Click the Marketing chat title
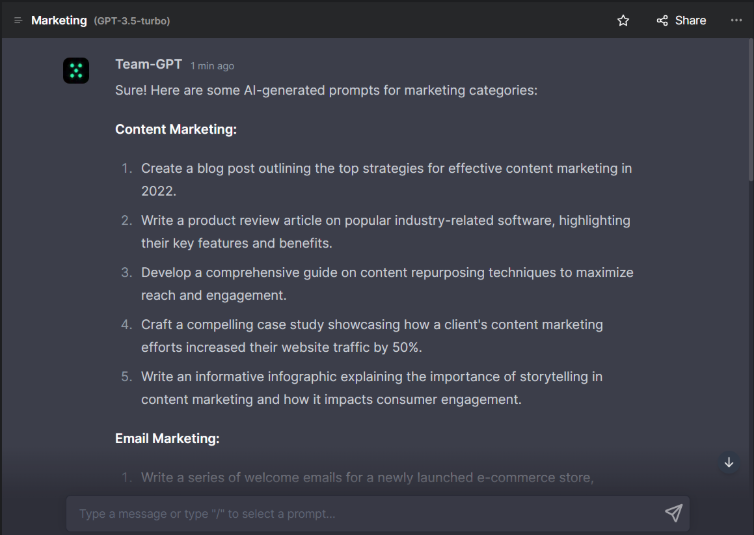The height and width of the screenshot is (535, 754). (59, 20)
